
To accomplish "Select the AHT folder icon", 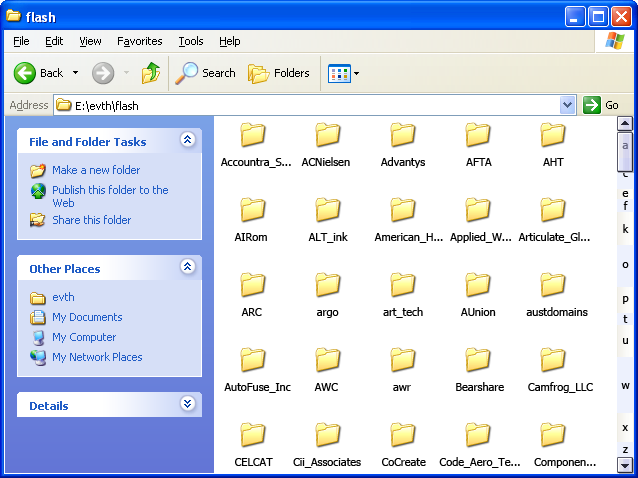I will point(553,134).
